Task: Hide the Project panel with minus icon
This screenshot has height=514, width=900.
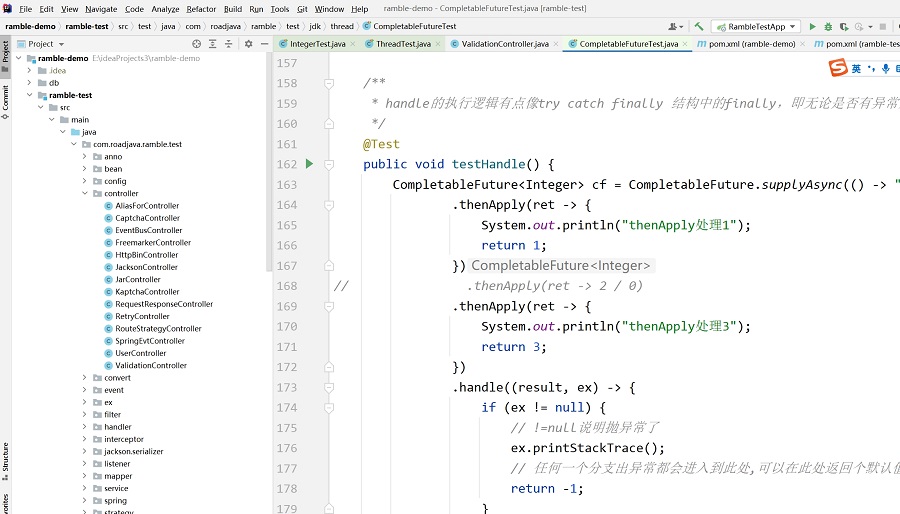Action: 265,44
